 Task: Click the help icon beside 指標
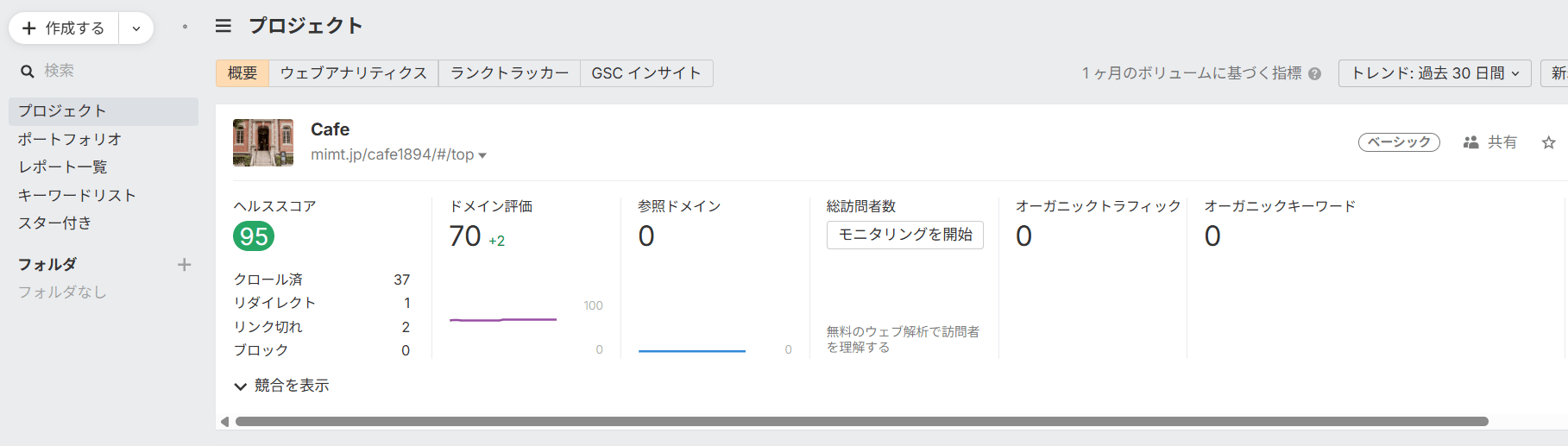[x=1314, y=74]
